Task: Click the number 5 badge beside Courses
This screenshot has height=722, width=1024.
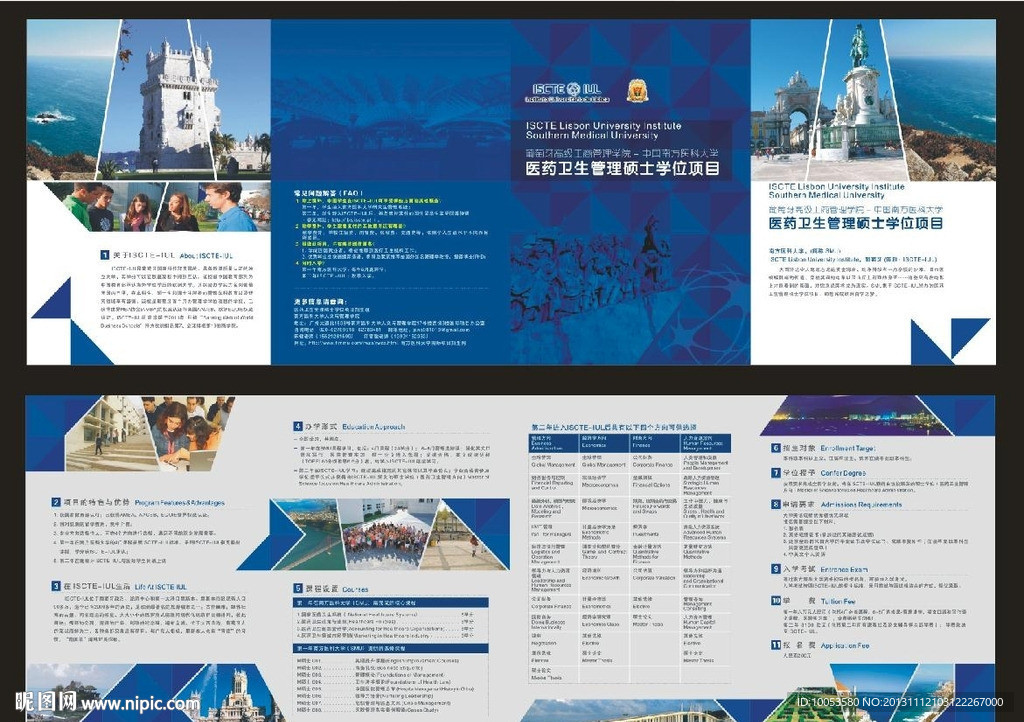Action: (x=298, y=588)
